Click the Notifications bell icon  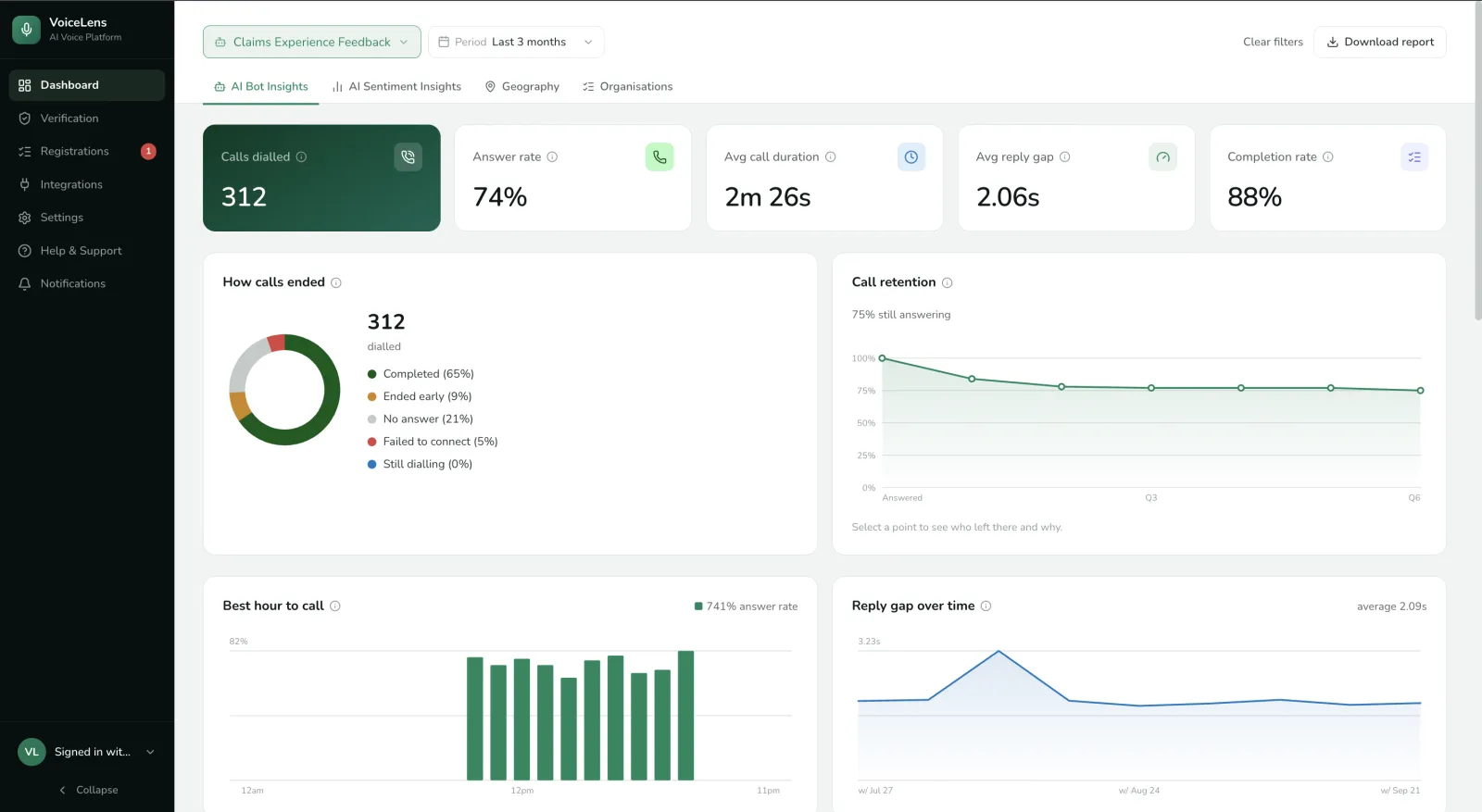(x=25, y=283)
